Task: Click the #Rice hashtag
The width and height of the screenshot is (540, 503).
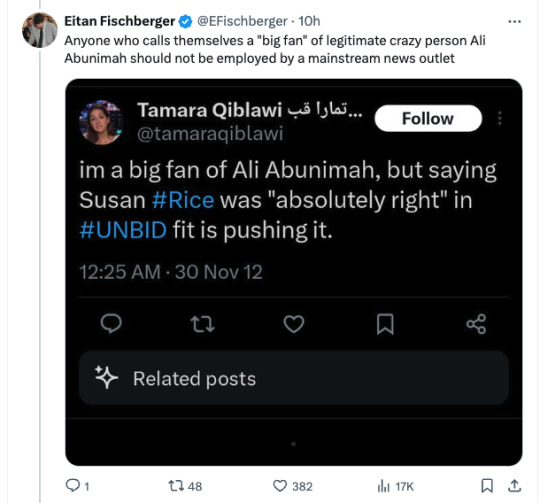Action: [x=183, y=200]
